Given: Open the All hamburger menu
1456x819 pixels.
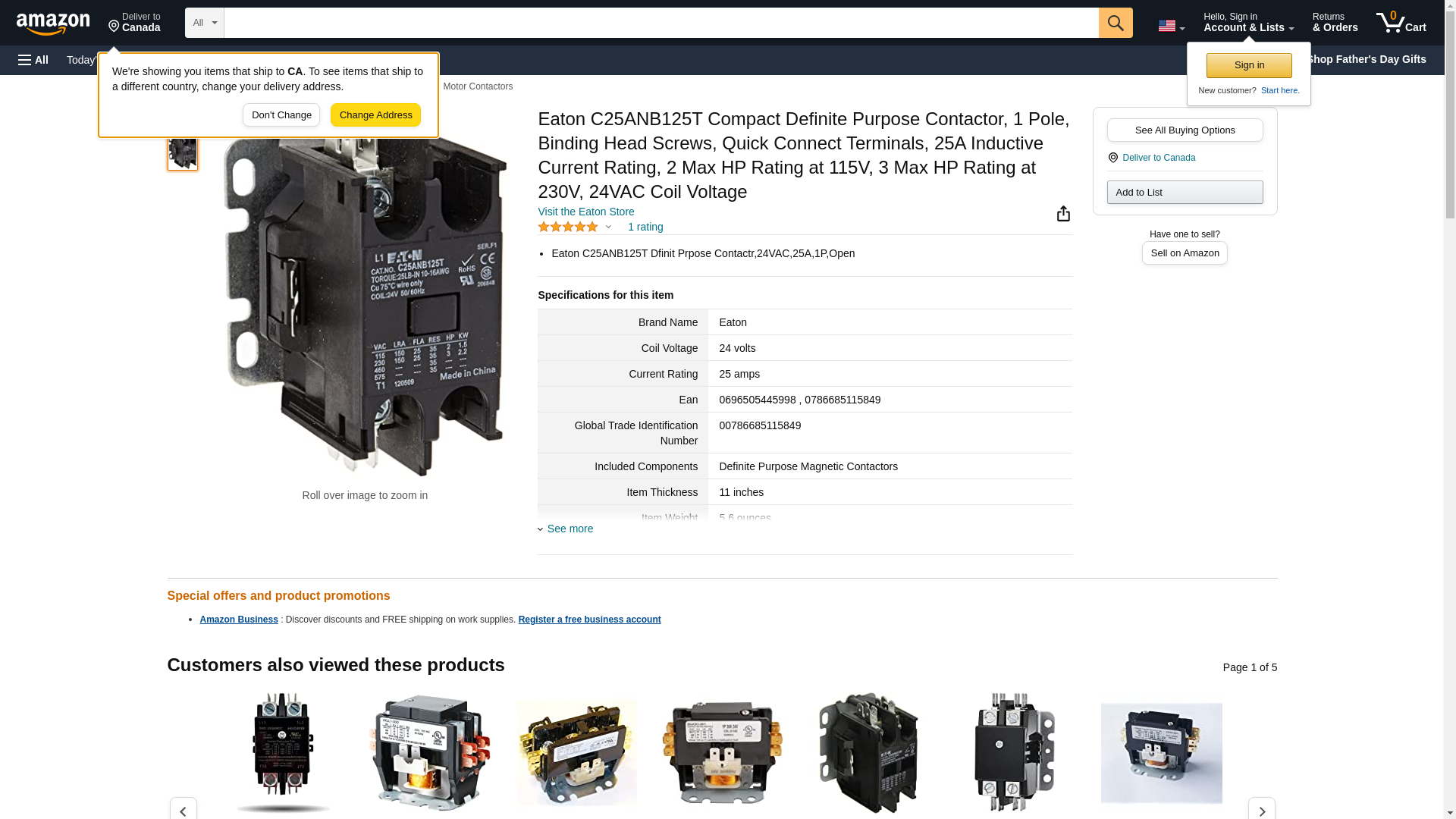Looking at the screenshot, I should pyautogui.click(x=33, y=60).
